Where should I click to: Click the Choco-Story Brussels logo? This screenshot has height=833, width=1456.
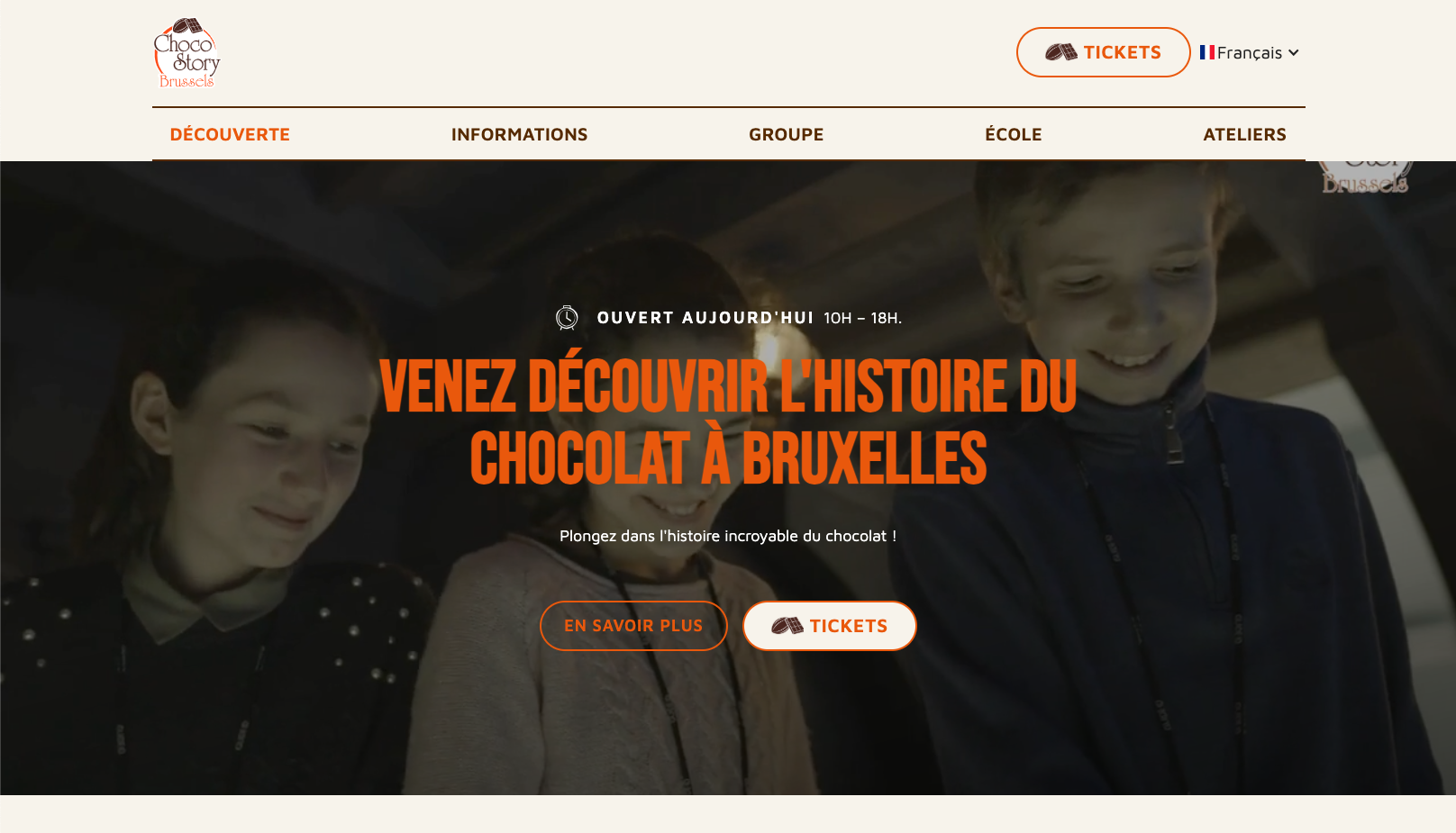[x=187, y=53]
